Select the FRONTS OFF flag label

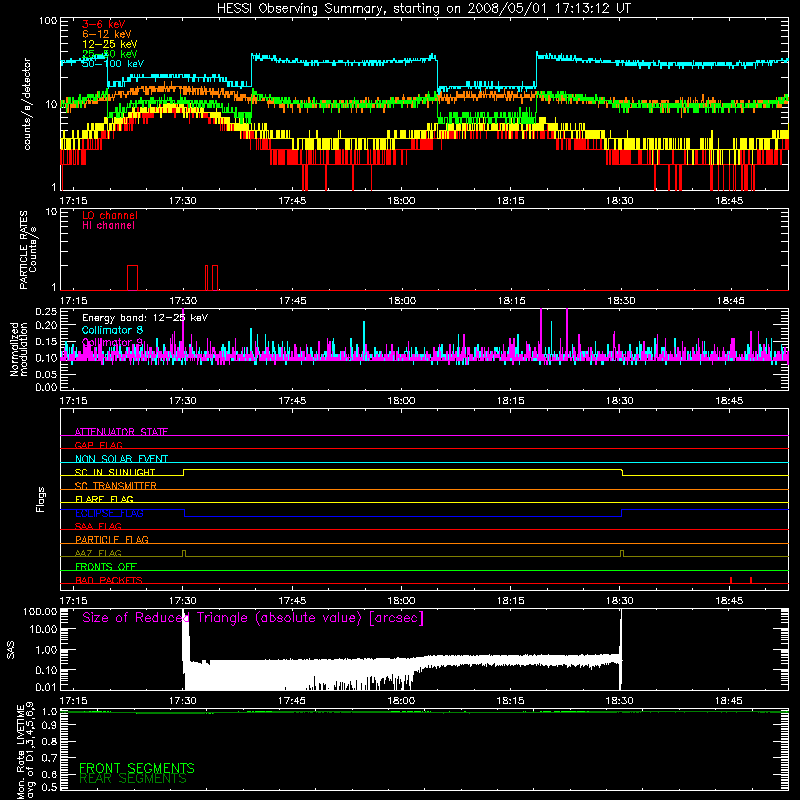coord(106,566)
